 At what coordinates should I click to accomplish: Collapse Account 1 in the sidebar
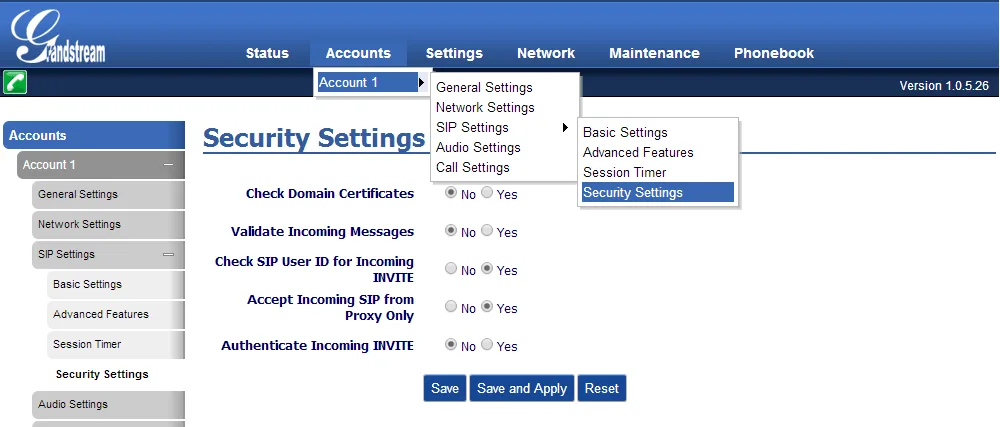point(168,165)
